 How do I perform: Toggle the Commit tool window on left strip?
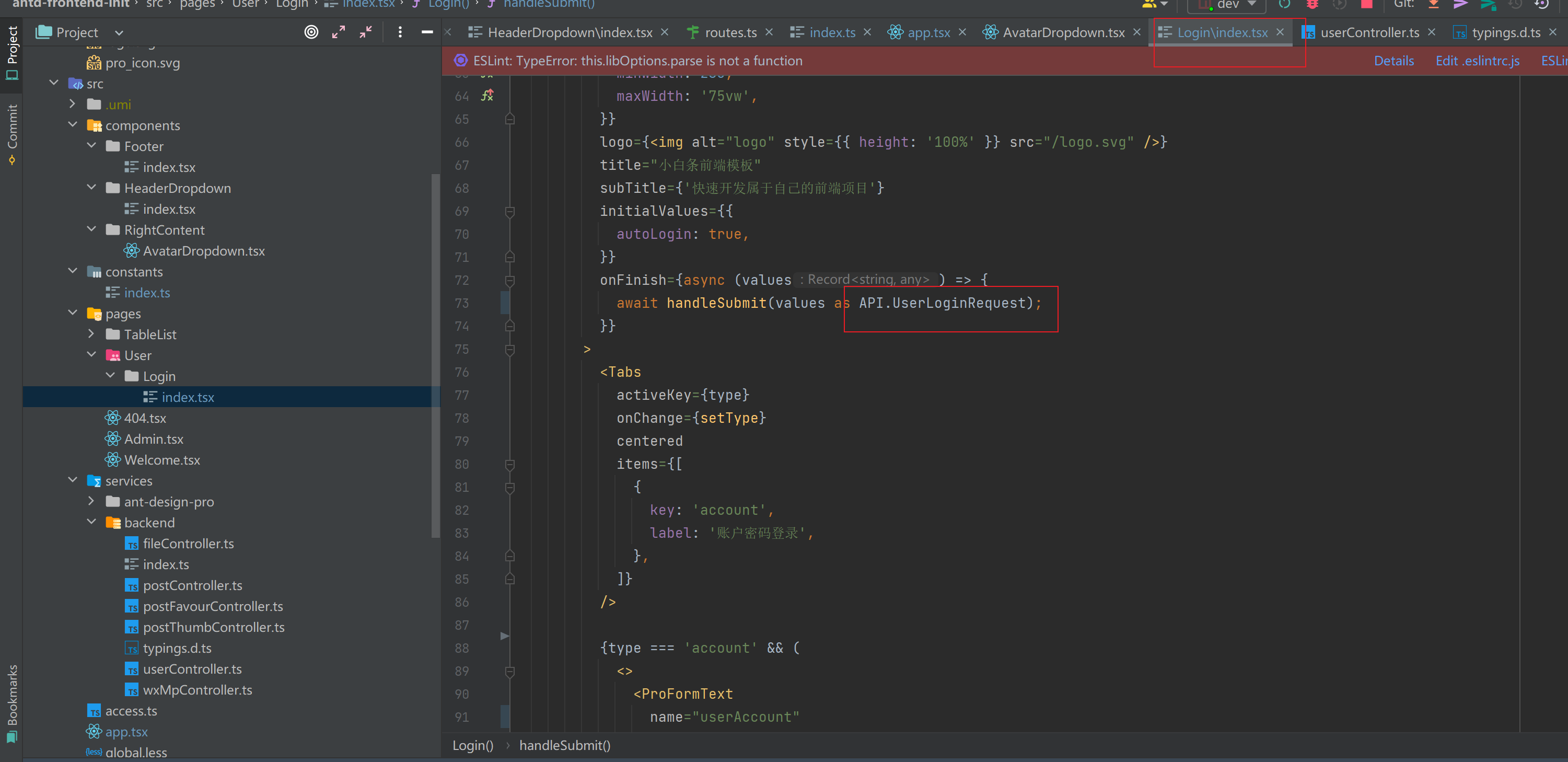pyautogui.click(x=11, y=134)
